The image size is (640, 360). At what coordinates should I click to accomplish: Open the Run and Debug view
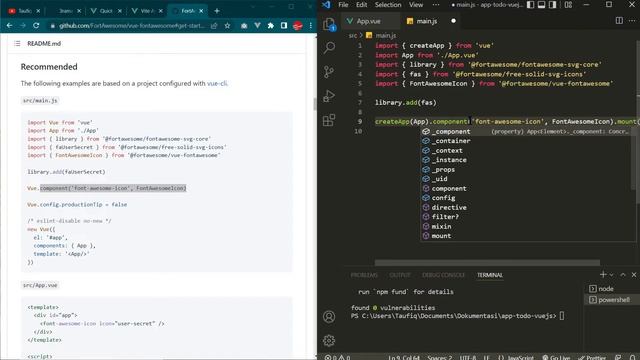click(329, 96)
